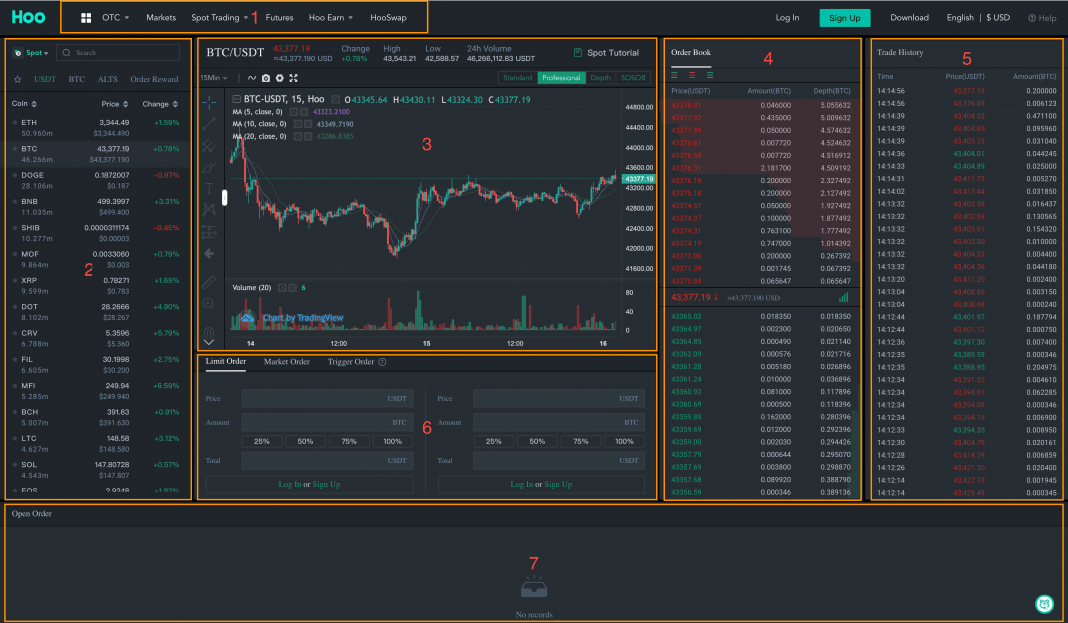Switch chart to Depth view
The height and width of the screenshot is (623, 1068).
click(x=600, y=78)
